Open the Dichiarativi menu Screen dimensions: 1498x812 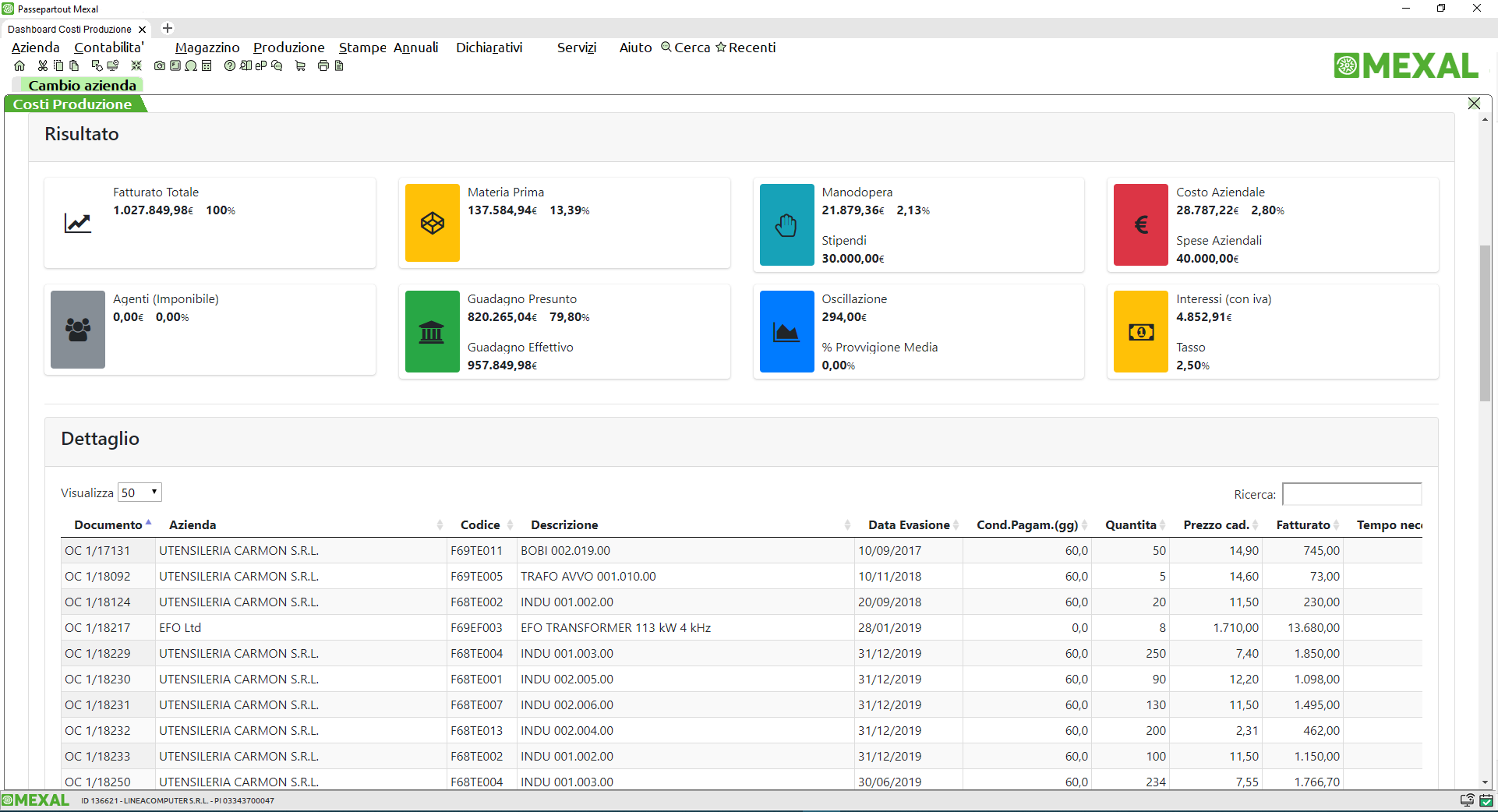point(489,48)
